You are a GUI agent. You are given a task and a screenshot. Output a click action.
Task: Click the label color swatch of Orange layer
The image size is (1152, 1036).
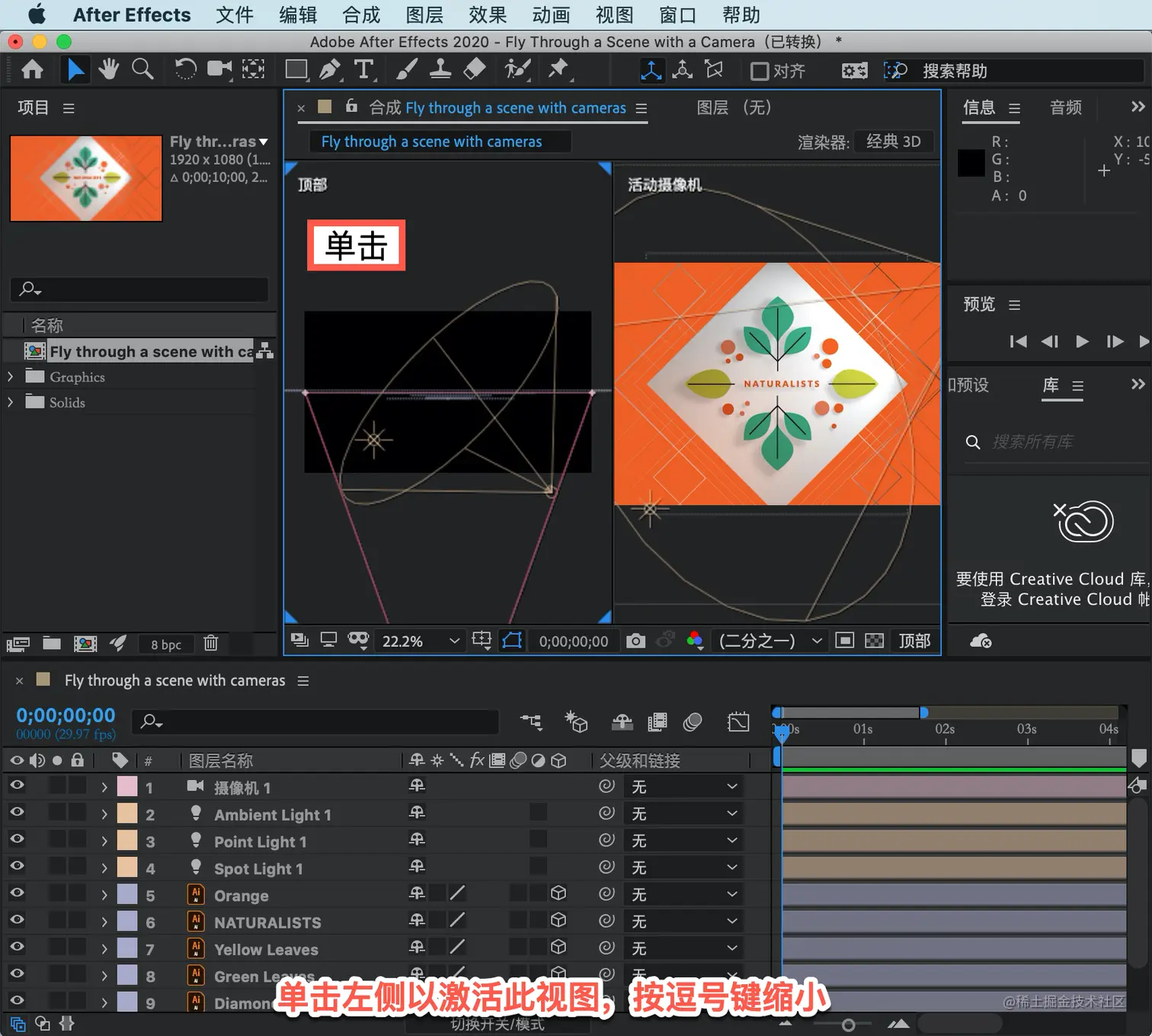click(x=127, y=894)
